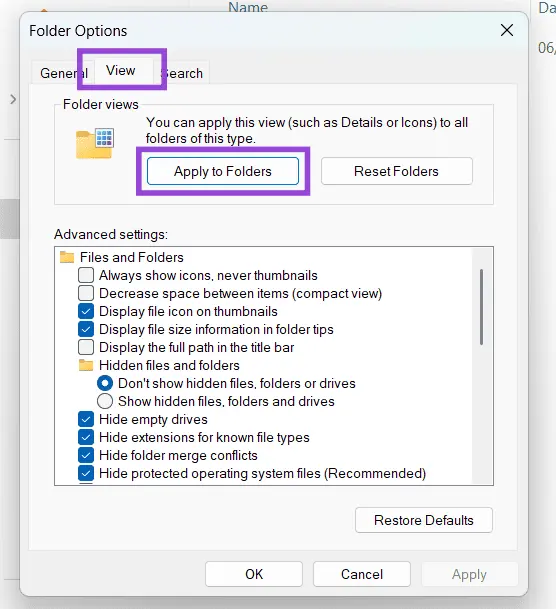Viewport: 556px width, 609px height.
Task: Uncheck Hide extensions for known file types
Action: click(x=86, y=437)
